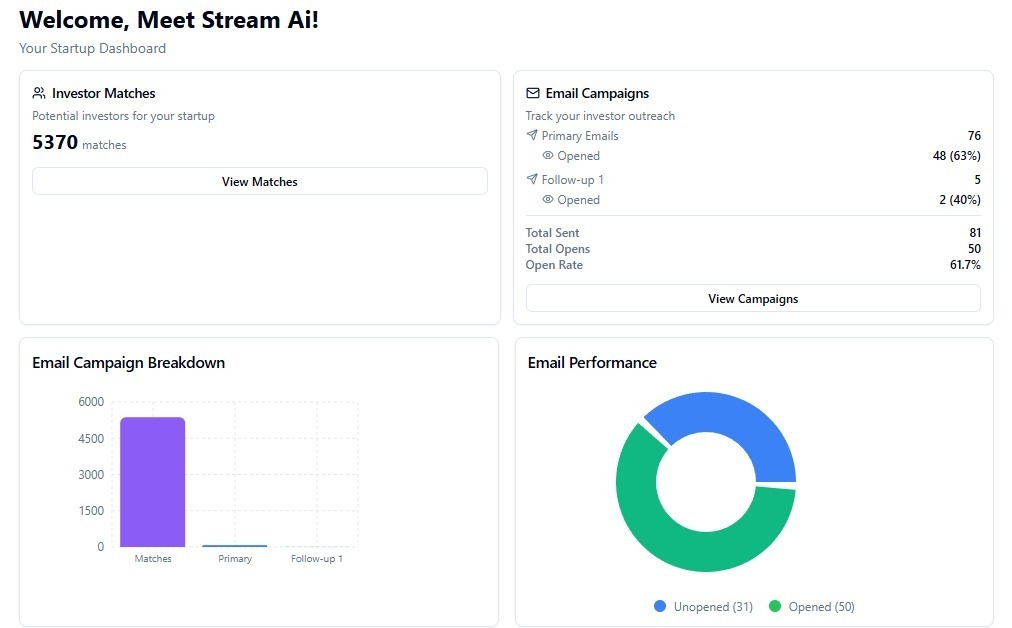
Task: Click the "2 (40%)" opened value
Action: coord(960,199)
